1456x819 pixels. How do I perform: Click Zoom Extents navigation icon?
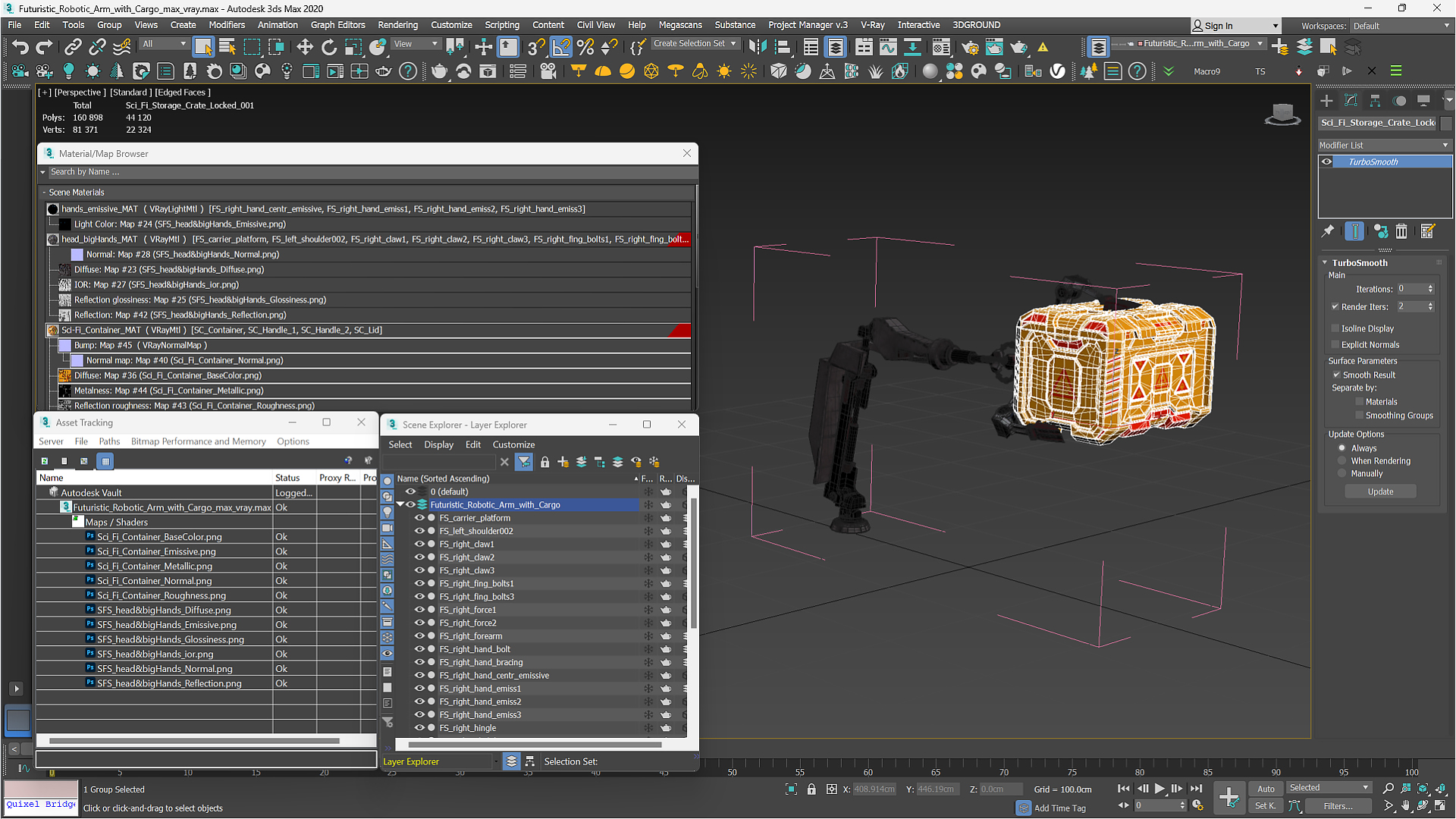[1423, 789]
